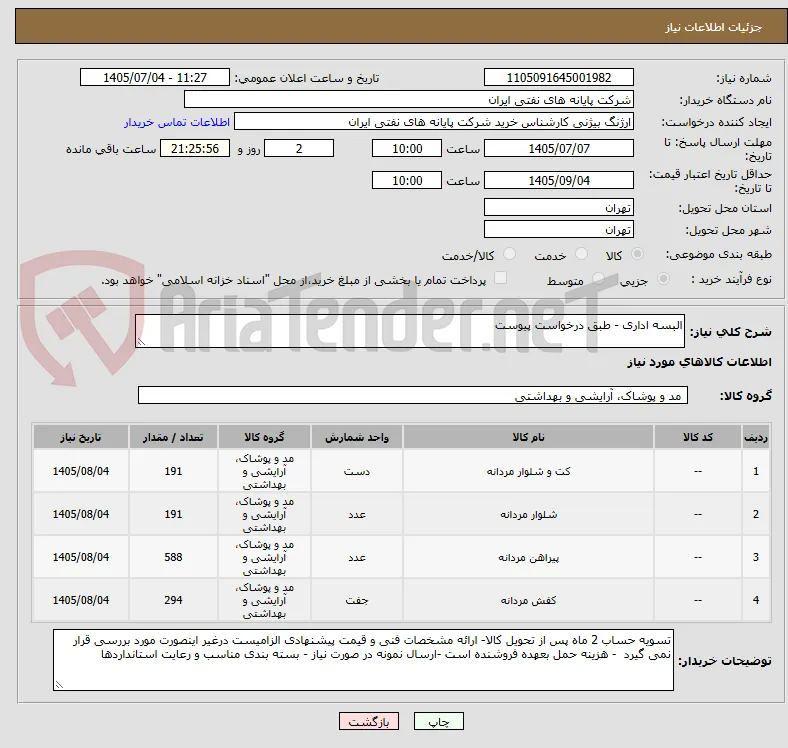This screenshot has width=788, height=748.
Task: Click the واحد شمارش column header
Action: [x=357, y=437]
